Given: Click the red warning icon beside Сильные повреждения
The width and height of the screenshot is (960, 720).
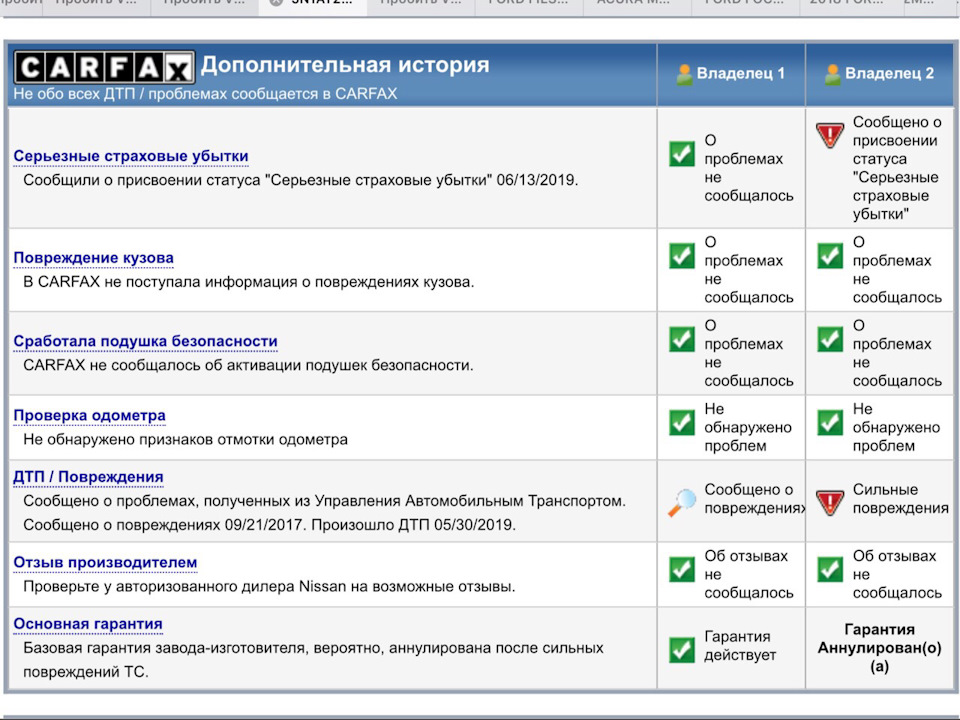Looking at the screenshot, I should (x=830, y=503).
